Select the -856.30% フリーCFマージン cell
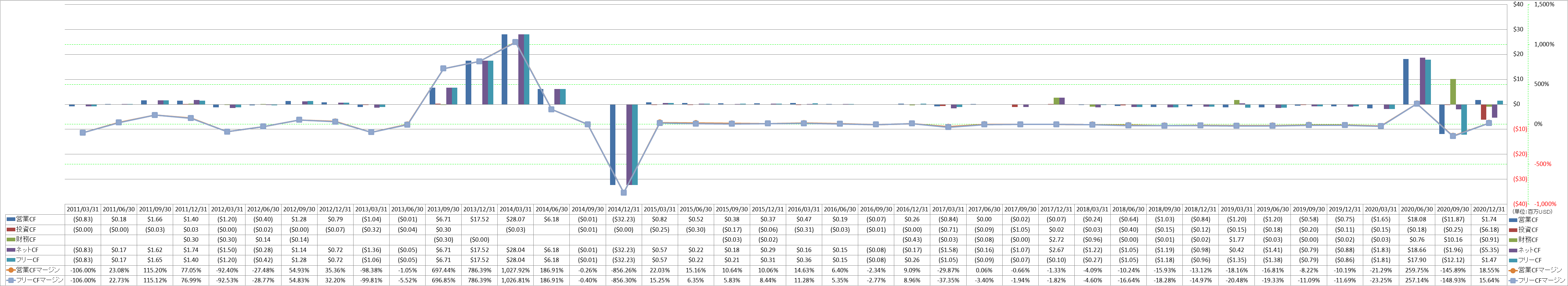Image resolution: width=1568 pixels, height=286 pixels. click(624, 281)
